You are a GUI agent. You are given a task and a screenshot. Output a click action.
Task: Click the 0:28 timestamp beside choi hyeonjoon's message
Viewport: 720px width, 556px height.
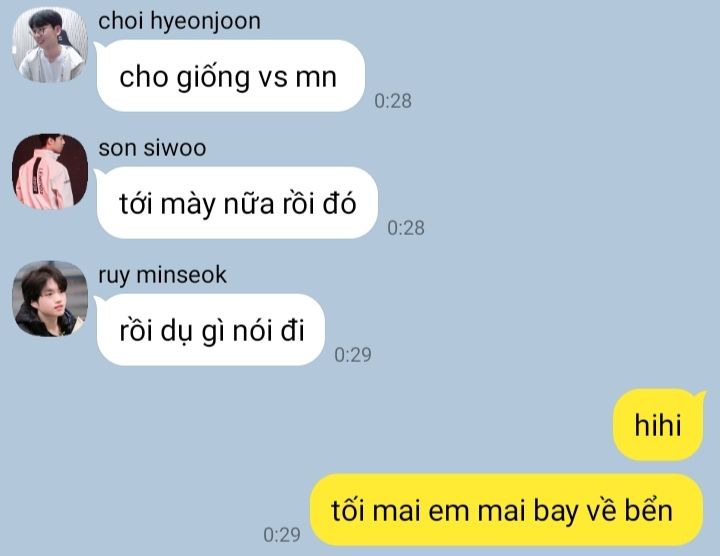pyautogui.click(x=393, y=101)
